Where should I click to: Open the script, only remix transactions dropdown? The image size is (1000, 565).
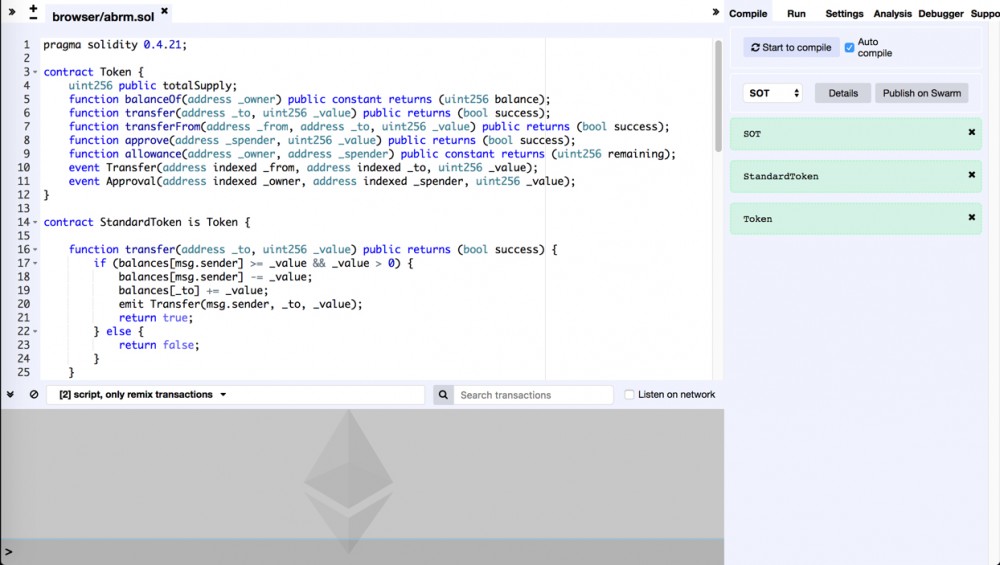pyautogui.click(x=235, y=395)
